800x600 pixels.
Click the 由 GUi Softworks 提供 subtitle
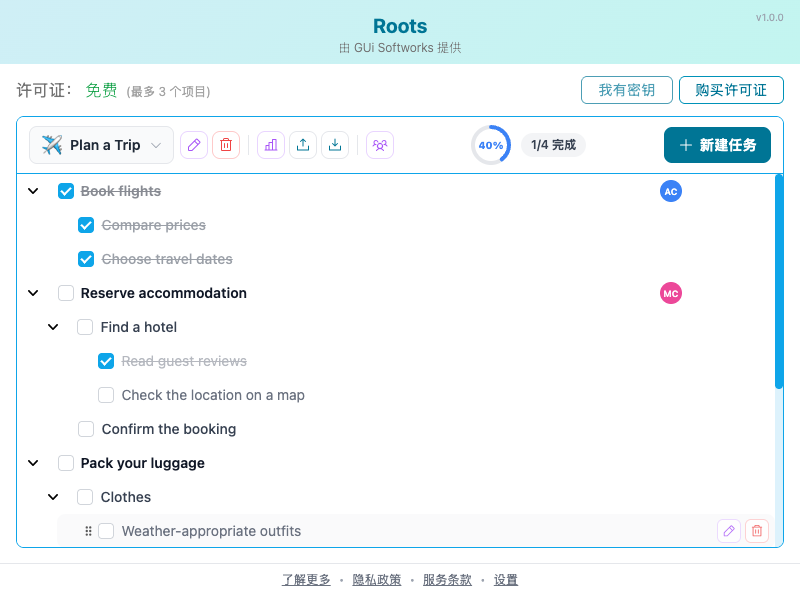pos(400,48)
